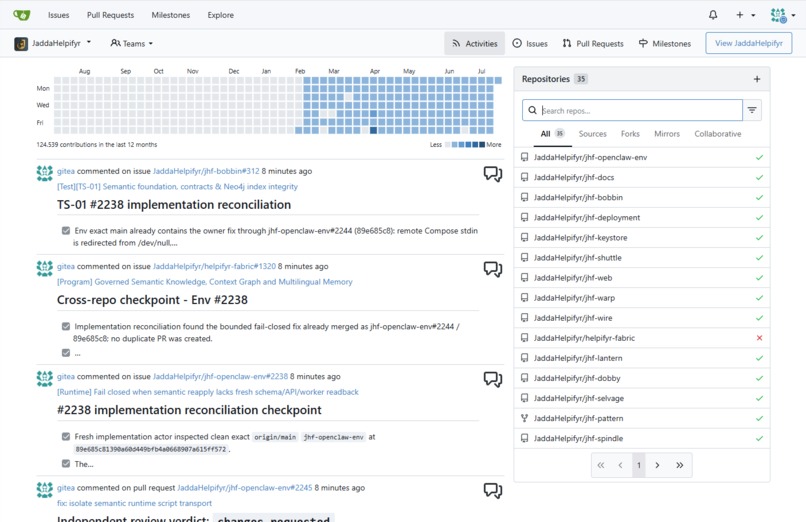Click comment icon for jhf-bobbin#312 activity
This screenshot has height=522, width=806.
coord(492,174)
